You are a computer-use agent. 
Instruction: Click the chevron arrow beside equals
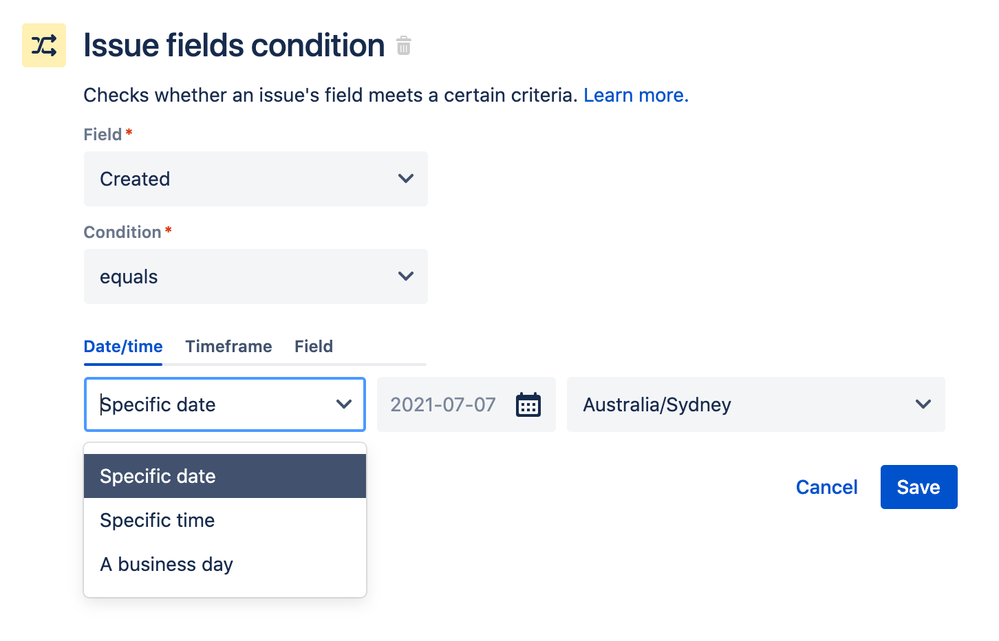pos(405,277)
